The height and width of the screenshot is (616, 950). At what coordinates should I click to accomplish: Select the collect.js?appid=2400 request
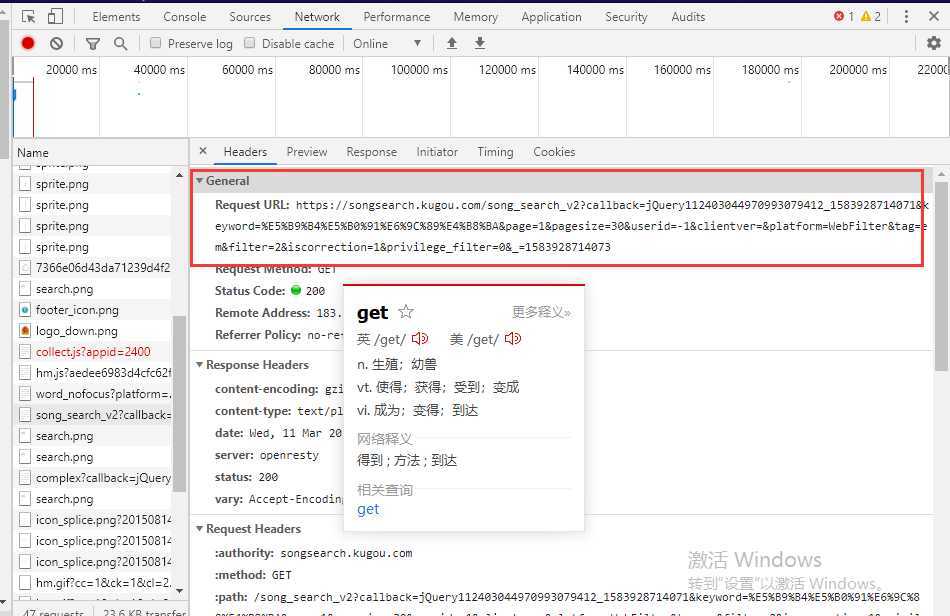pyautogui.click(x=94, y=352)
